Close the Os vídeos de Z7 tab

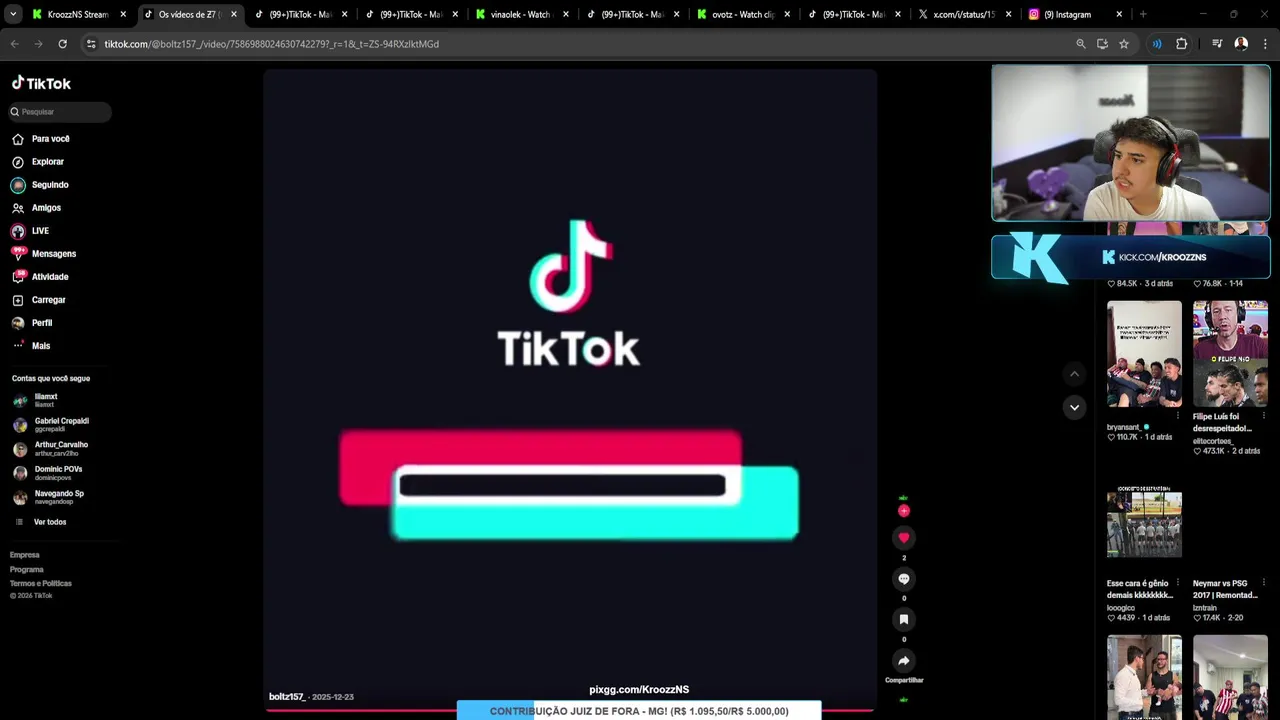tap(234, 15)
